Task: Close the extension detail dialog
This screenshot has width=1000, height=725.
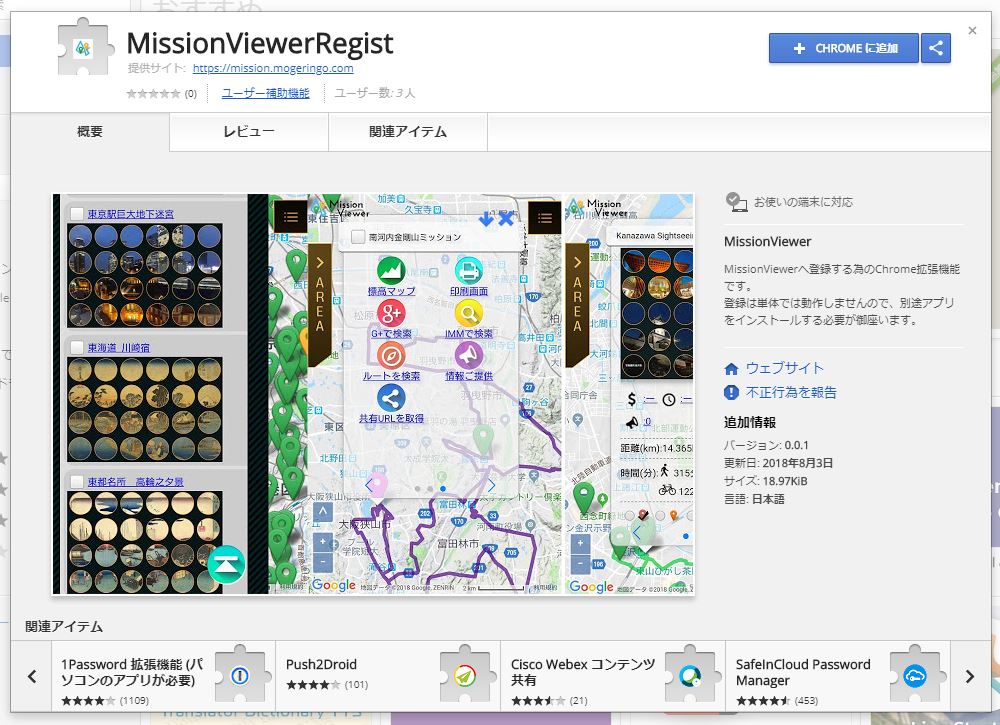Action: click(x=972, y=31)
